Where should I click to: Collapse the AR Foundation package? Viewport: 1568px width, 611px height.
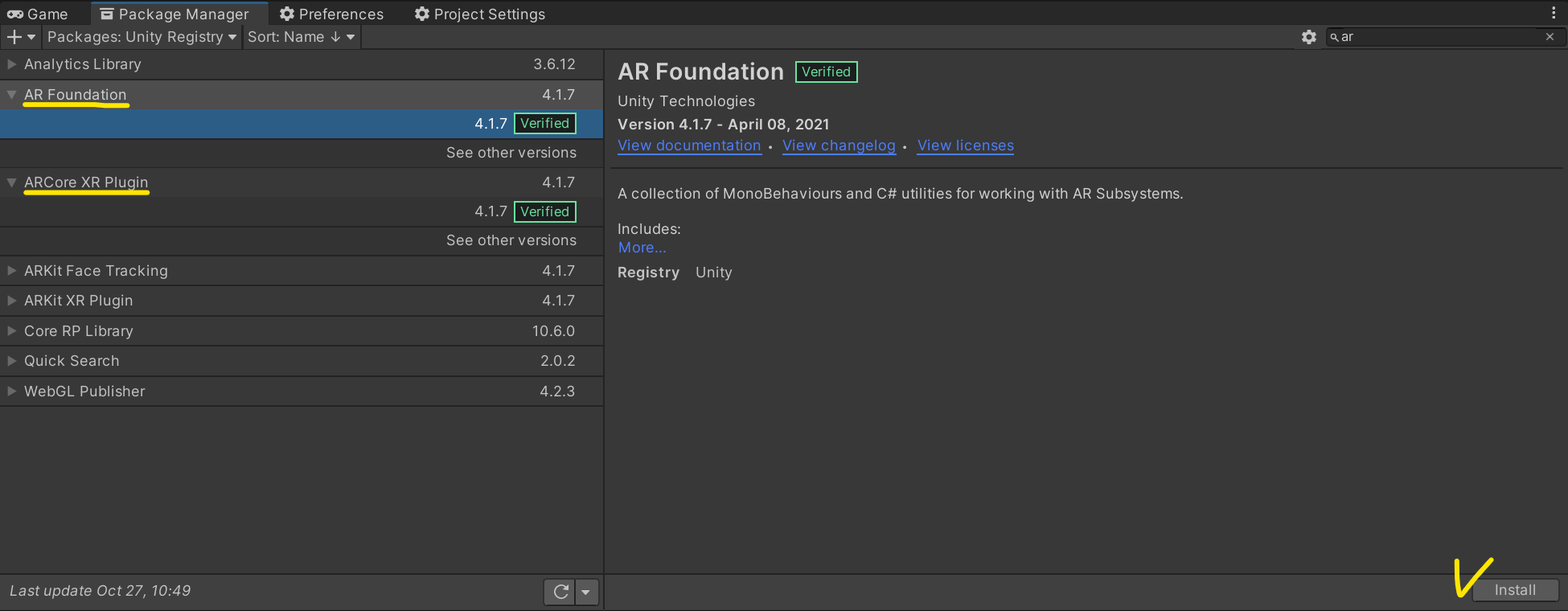coord(11,95)
